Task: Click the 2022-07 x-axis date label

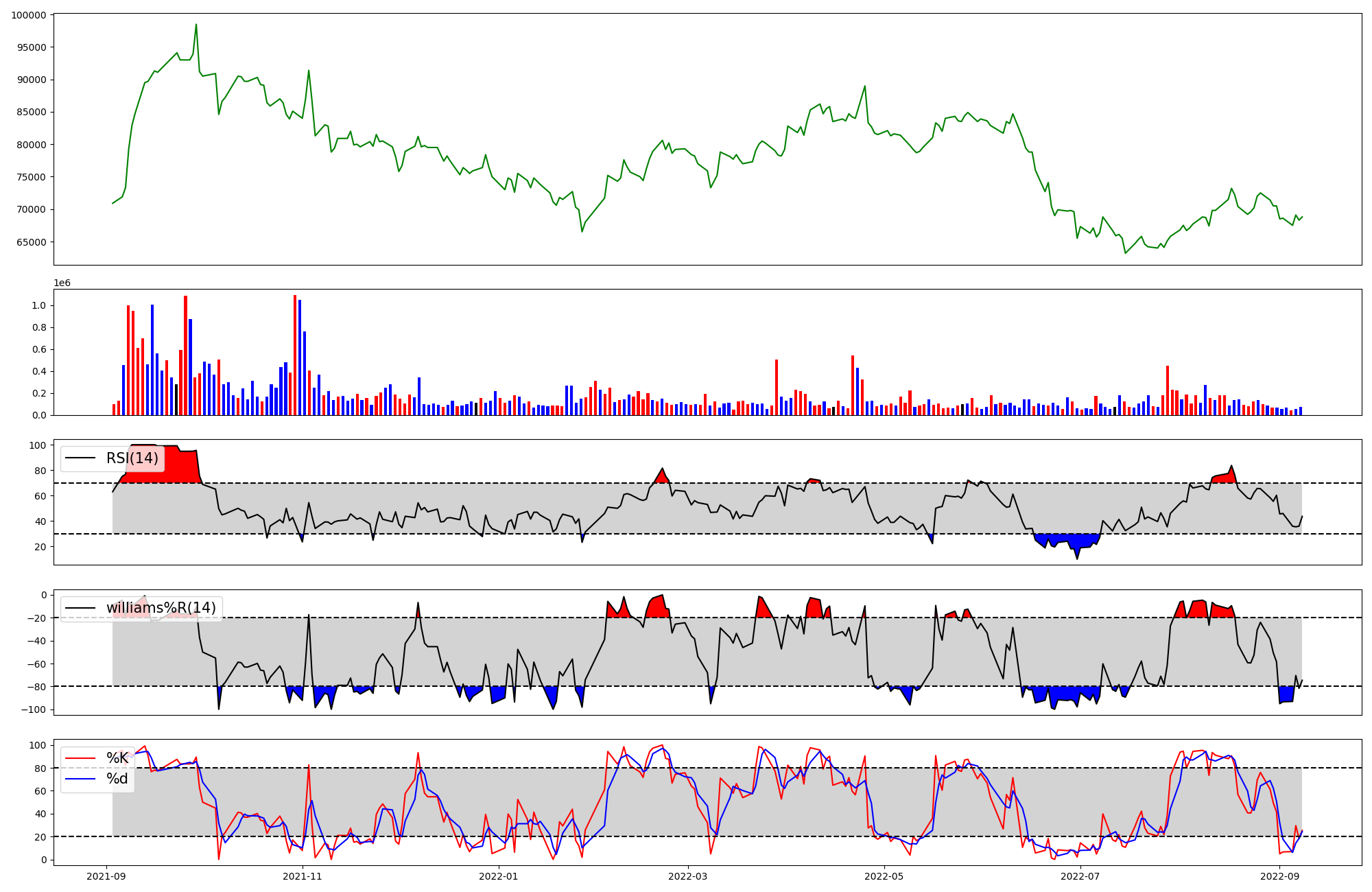Action: pyautogui.click(x=1080, y=876)
